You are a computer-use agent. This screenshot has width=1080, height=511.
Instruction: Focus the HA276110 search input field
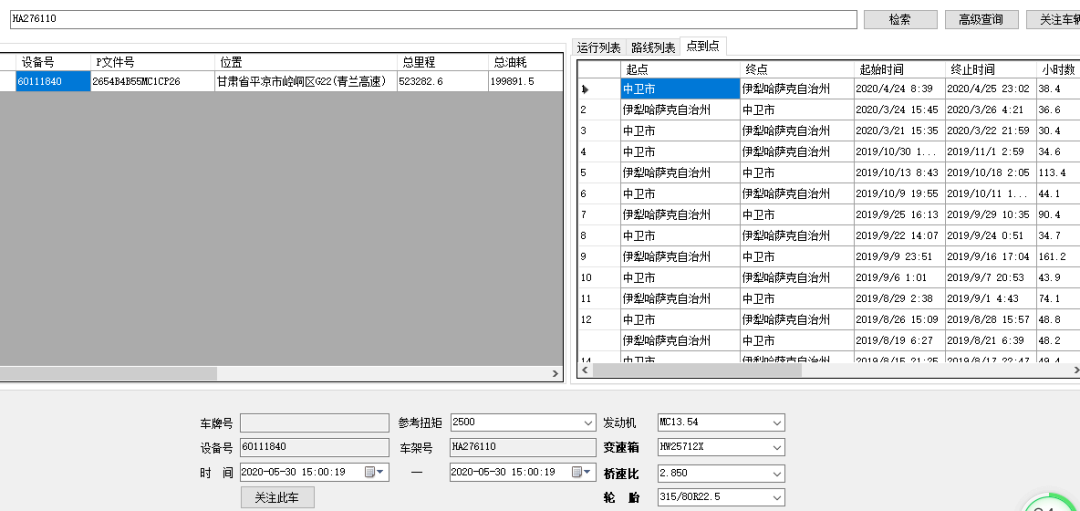coord(433,19)
